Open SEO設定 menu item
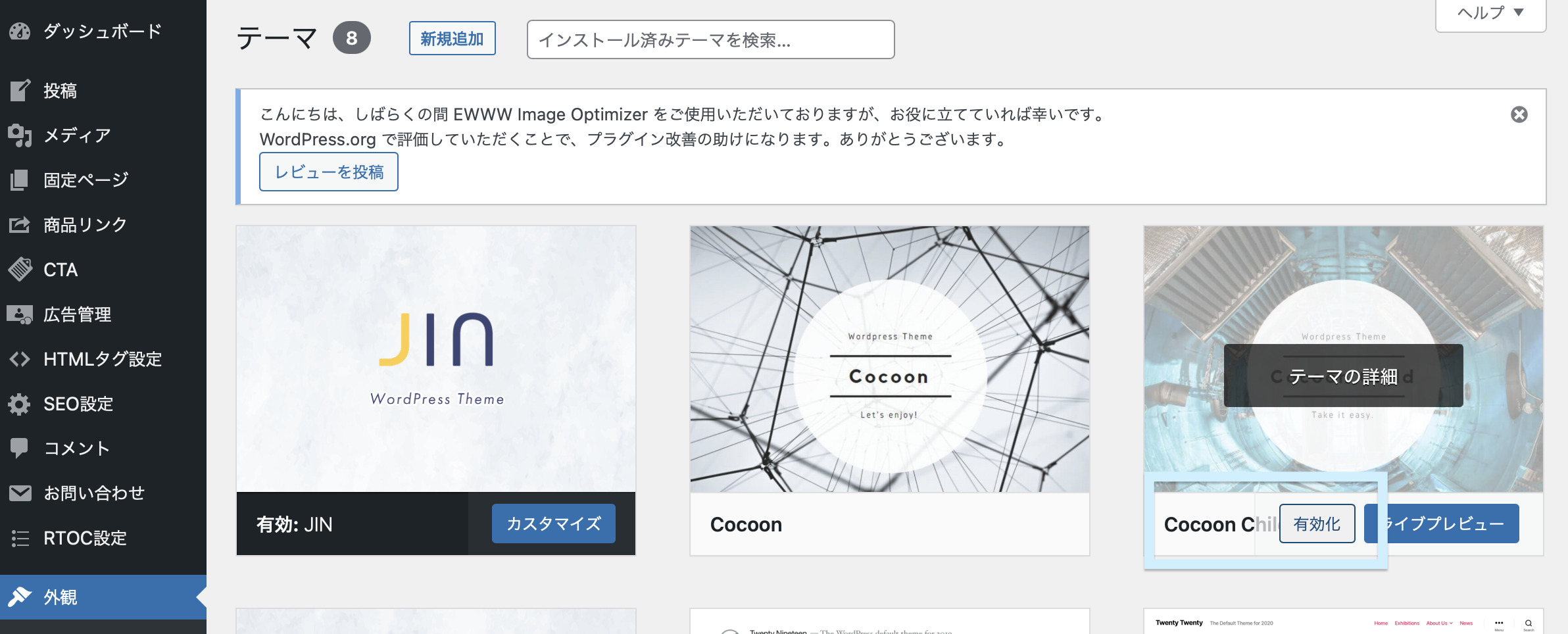This screenshot has height=634, width=1568. 78,404
